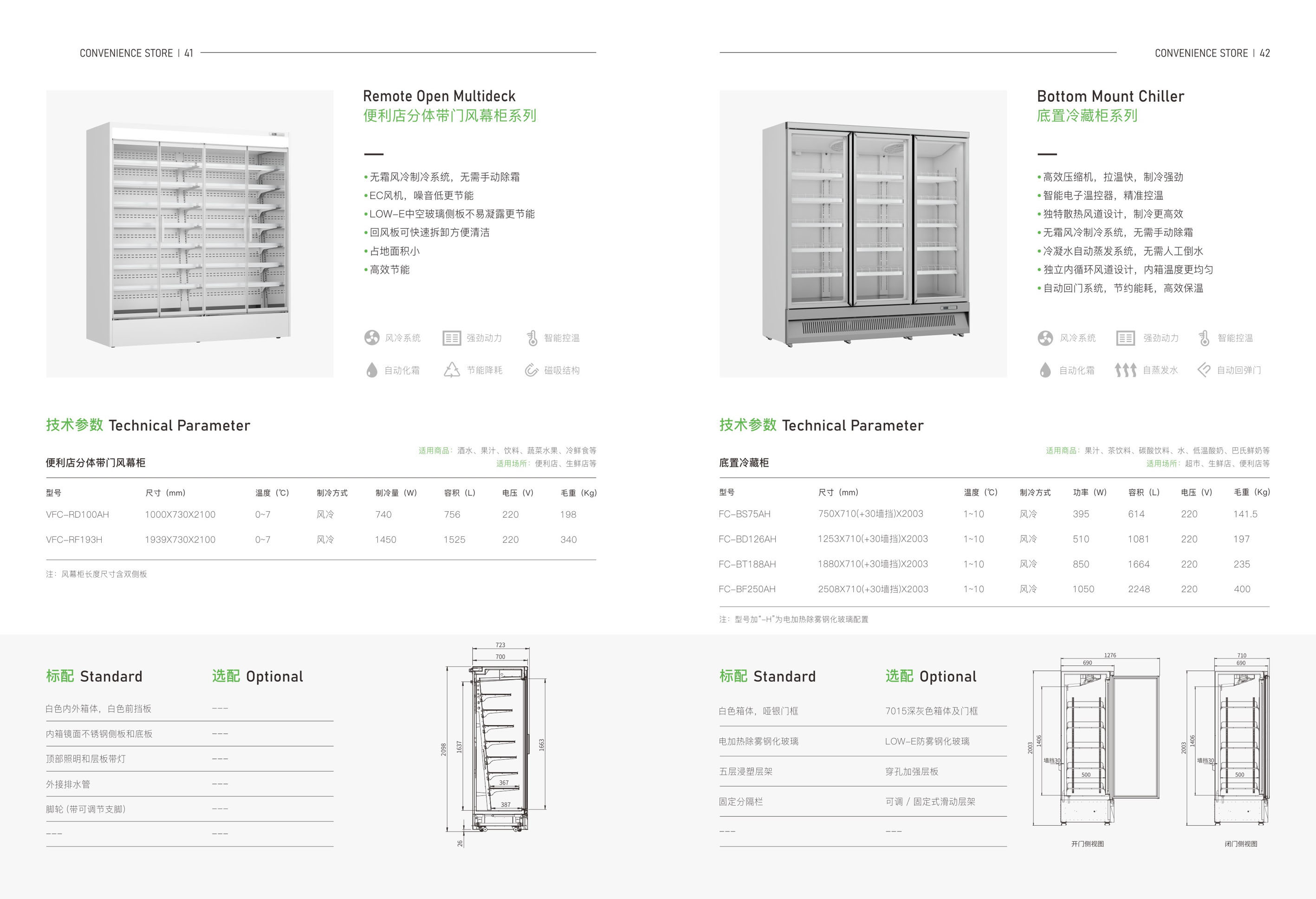
Task: Click the 选配 Optional heading on page 42
Action: [x=931, y=677]
